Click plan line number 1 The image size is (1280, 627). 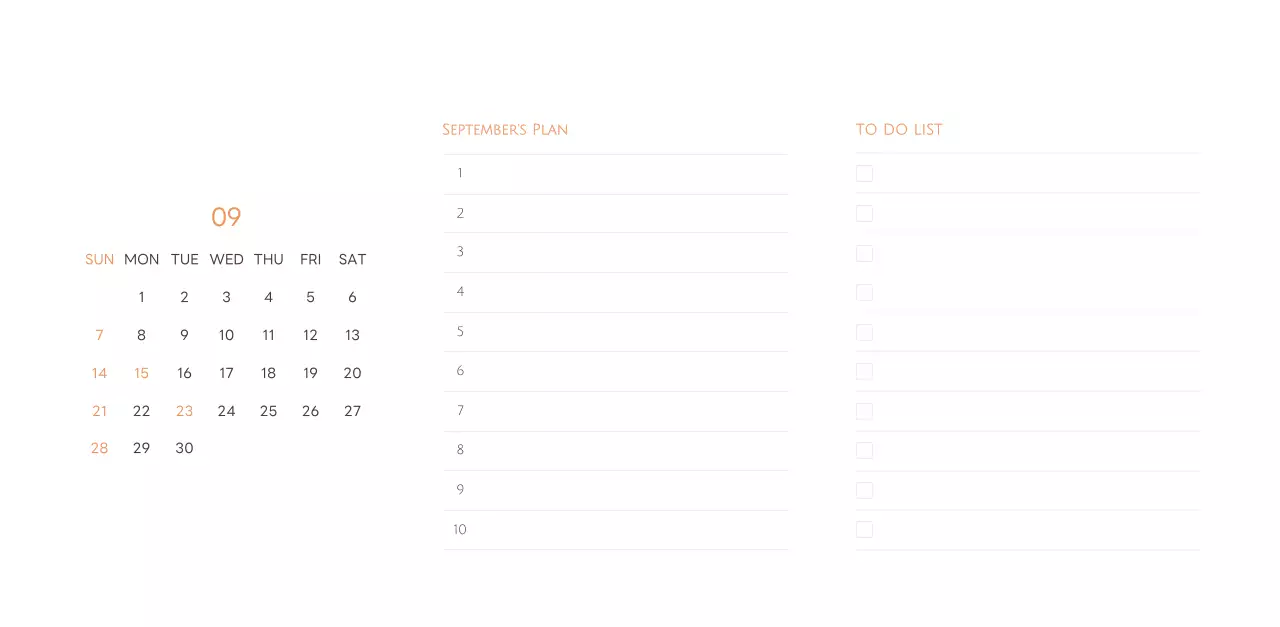pos(460,173)
